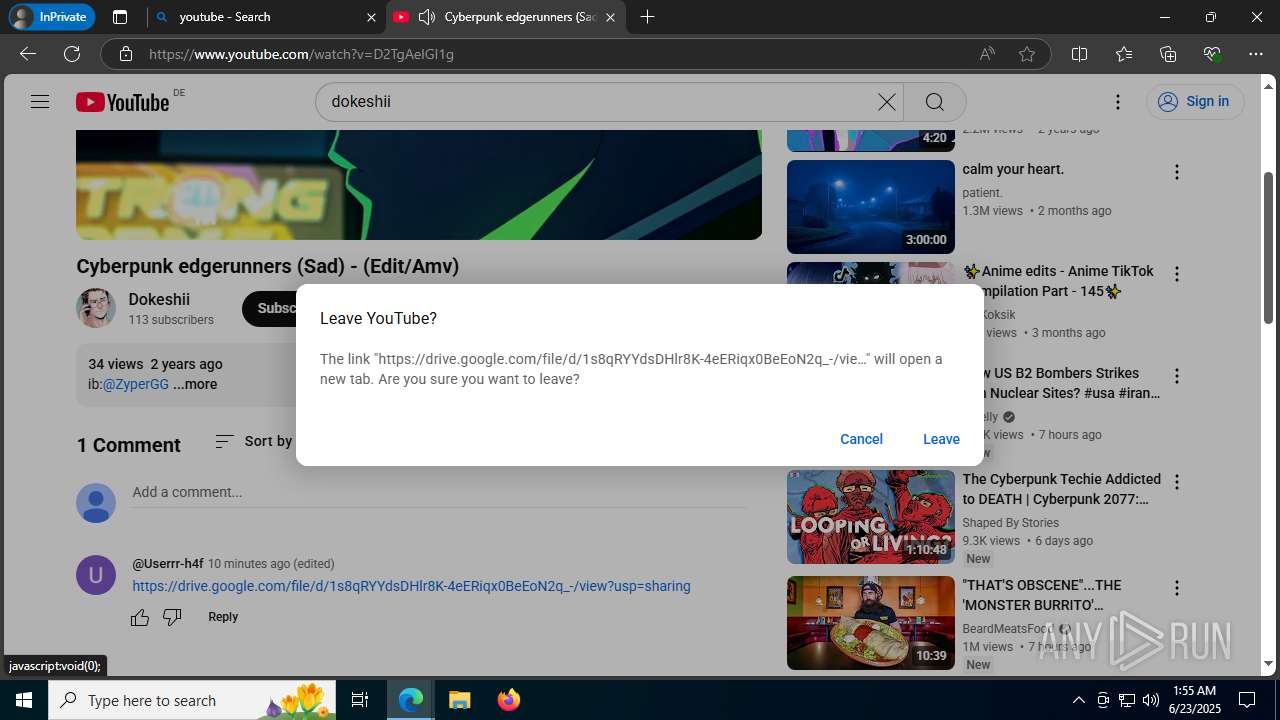This screenshot has width=1280, height=720.
Task: Open options menu for Anime edits compilation video
Action: pyautogui.click(x=1177, y=274)
